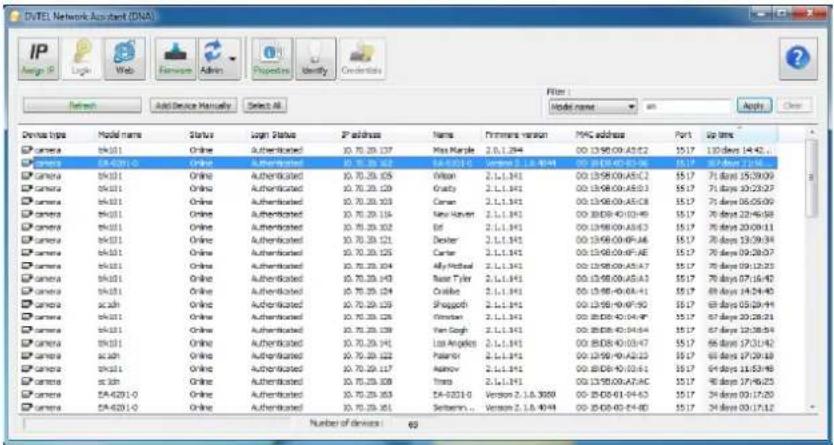Launch the Firmware update tool
The height and width of the screenshot is (445, 834).
(x=176, y=58)
